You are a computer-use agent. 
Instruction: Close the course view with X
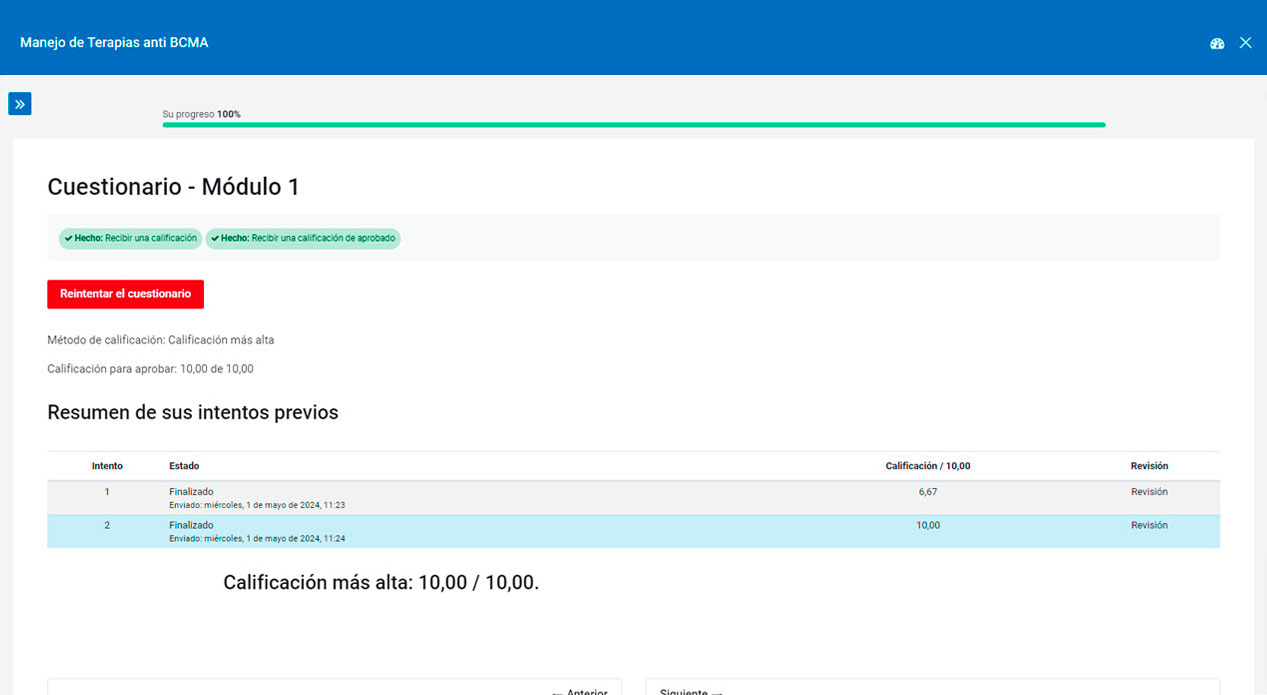pos(1245,43)
